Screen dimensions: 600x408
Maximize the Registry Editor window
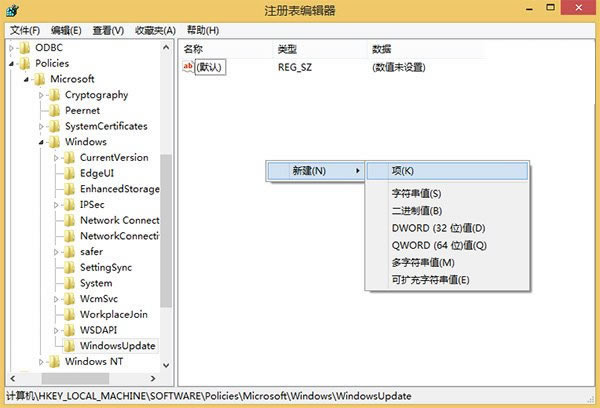[550, 7]
